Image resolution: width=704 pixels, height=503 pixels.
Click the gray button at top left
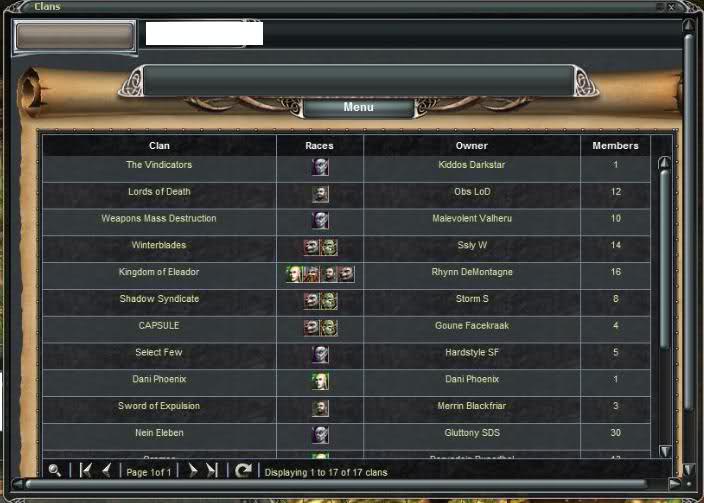coord(75,36)
